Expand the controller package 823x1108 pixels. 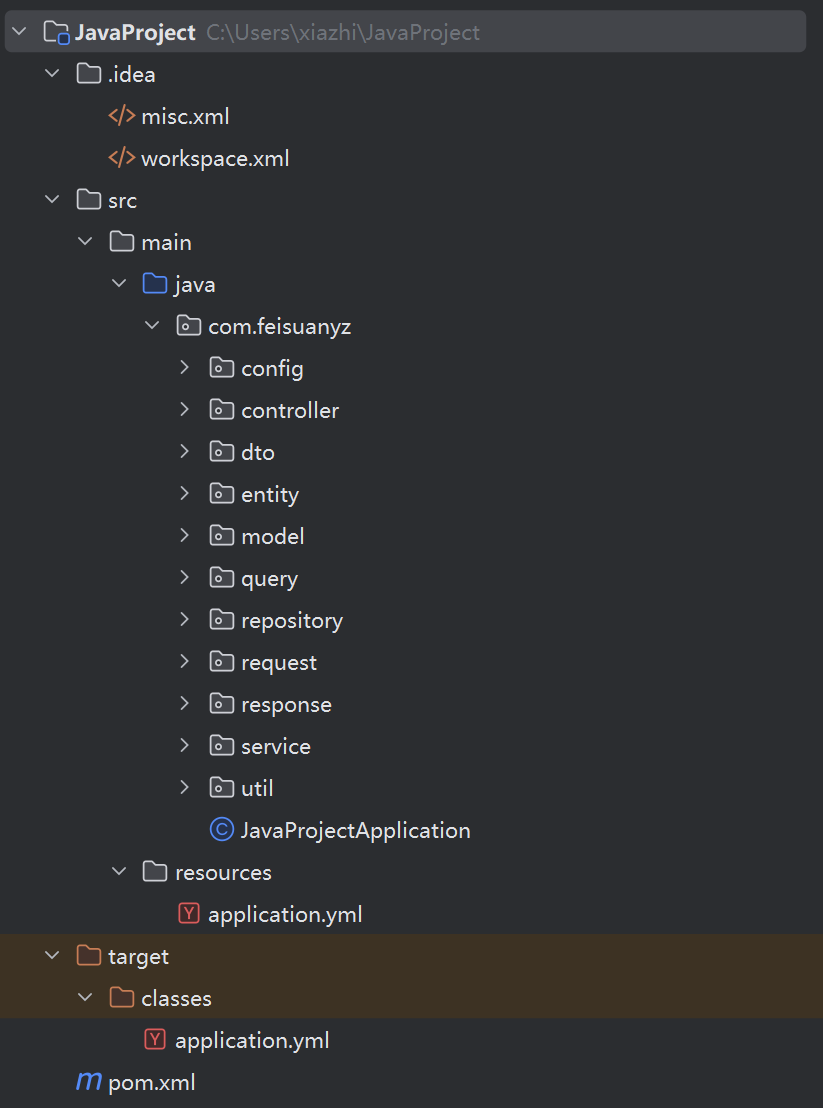184,410
